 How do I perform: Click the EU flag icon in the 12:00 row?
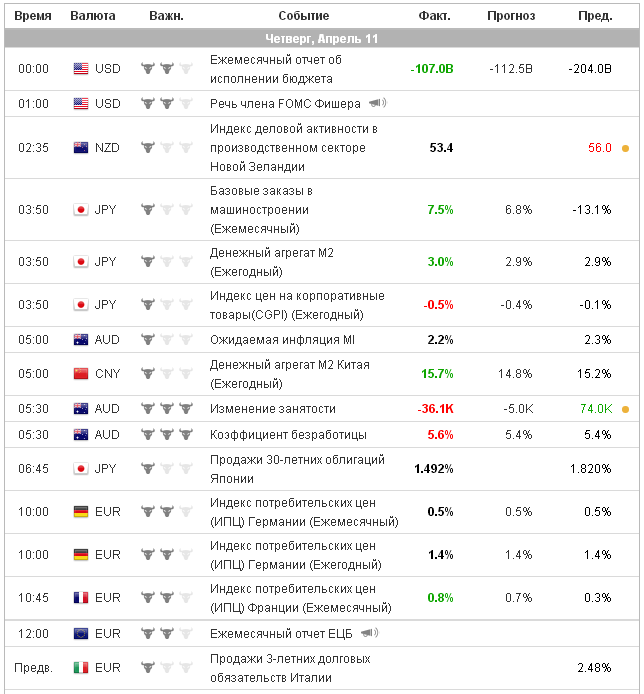coord(81,633)
